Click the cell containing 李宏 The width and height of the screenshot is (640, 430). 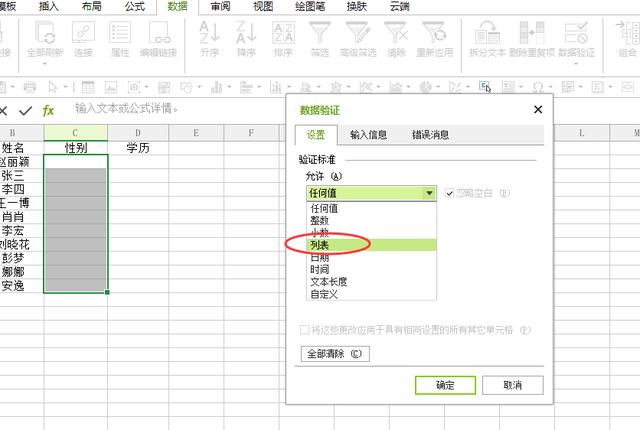[21, 231]
